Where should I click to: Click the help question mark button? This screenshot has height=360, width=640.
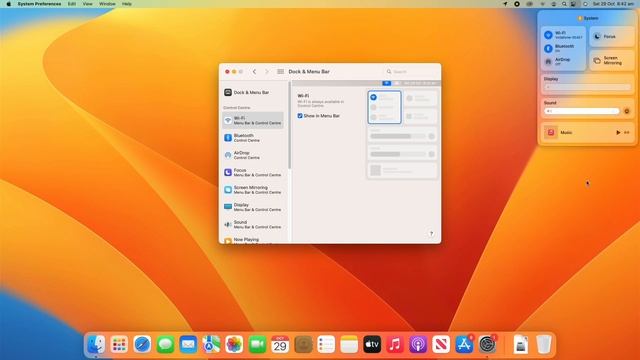(431, 233)
